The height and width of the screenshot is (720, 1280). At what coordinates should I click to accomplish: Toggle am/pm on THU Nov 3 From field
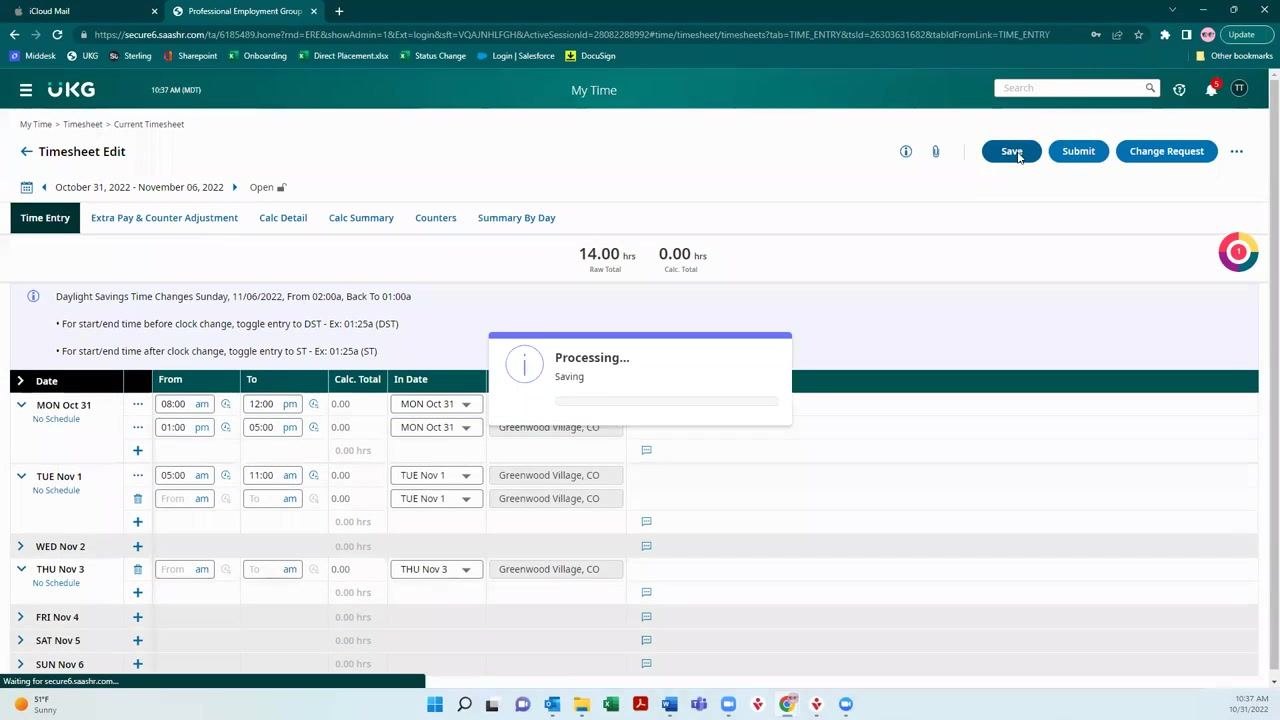click(202, 569)
